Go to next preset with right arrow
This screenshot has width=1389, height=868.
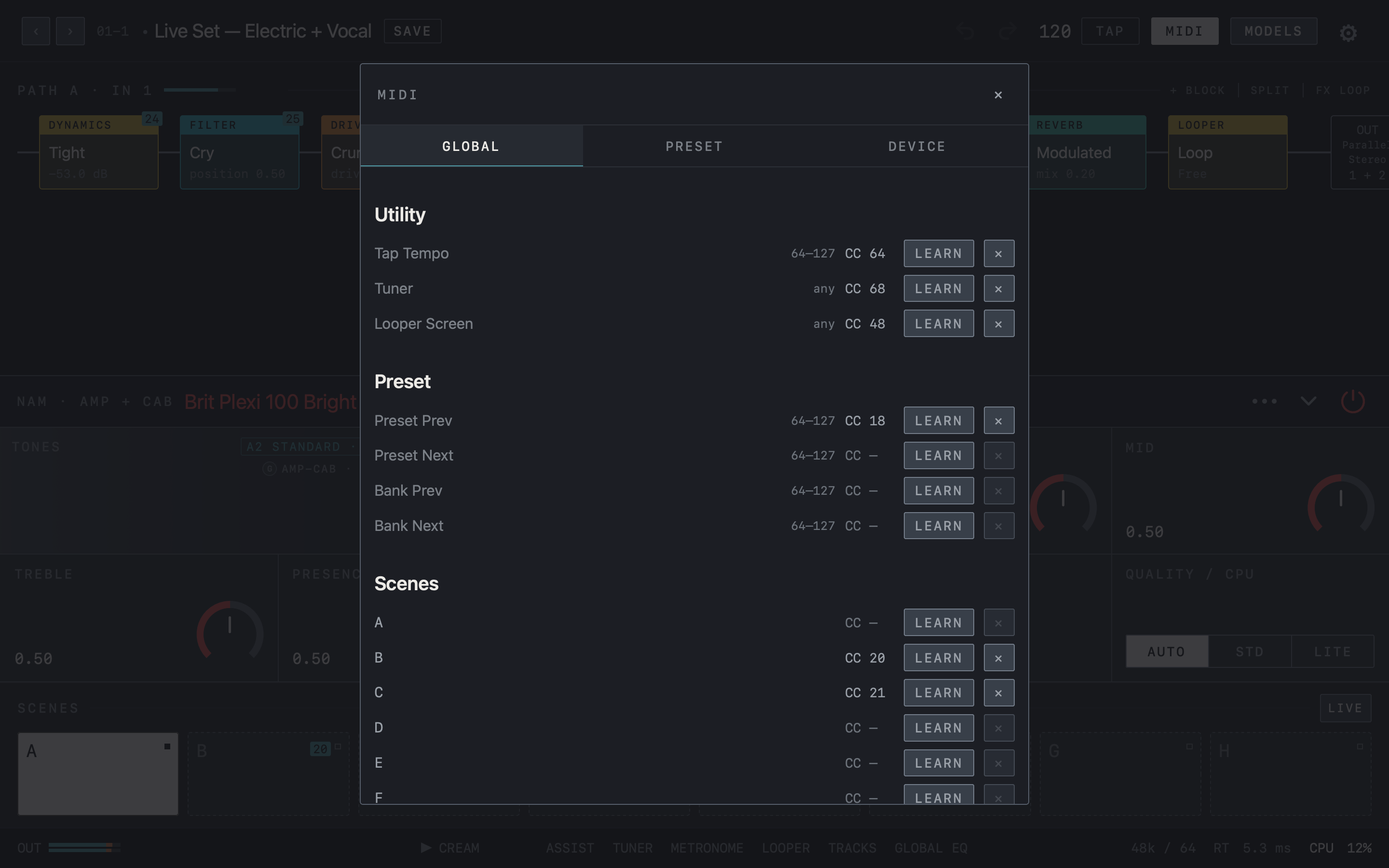tap(70, 31)
